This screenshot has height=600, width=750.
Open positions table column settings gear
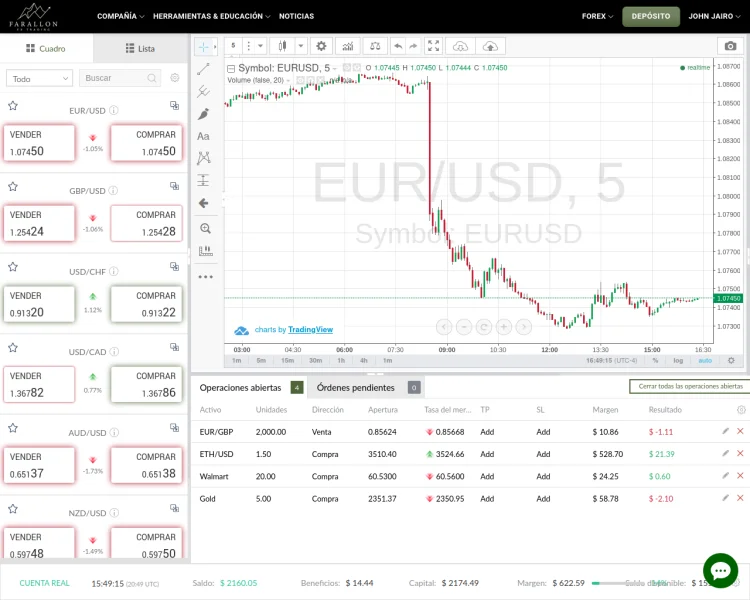click(741, 410)
